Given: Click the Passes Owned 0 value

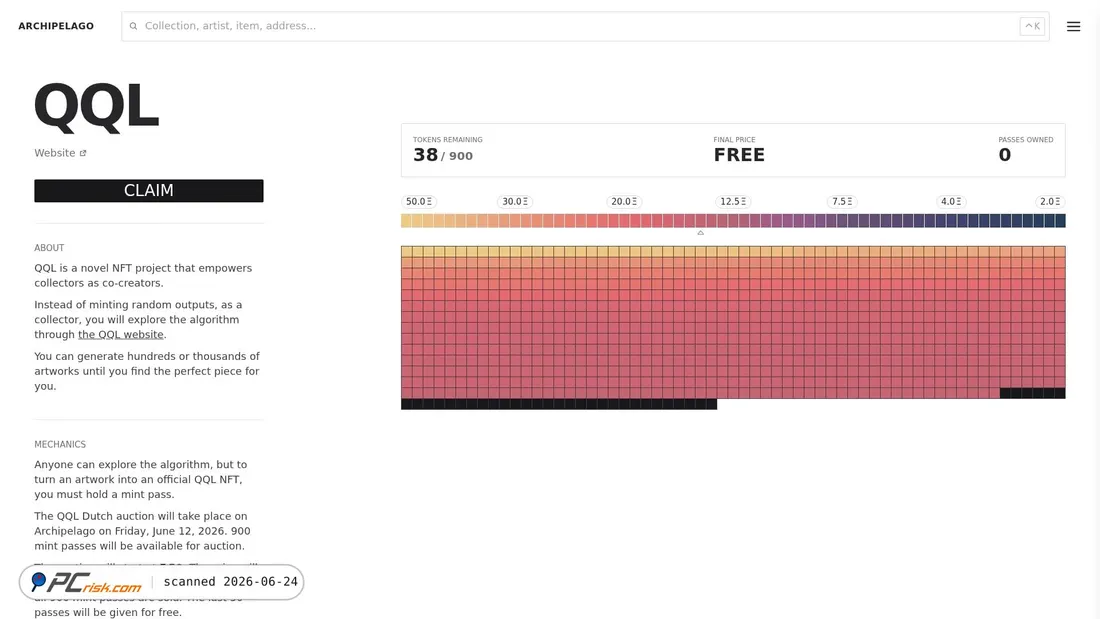Looking at the screenshot, I should click(x=1005, y=155).
